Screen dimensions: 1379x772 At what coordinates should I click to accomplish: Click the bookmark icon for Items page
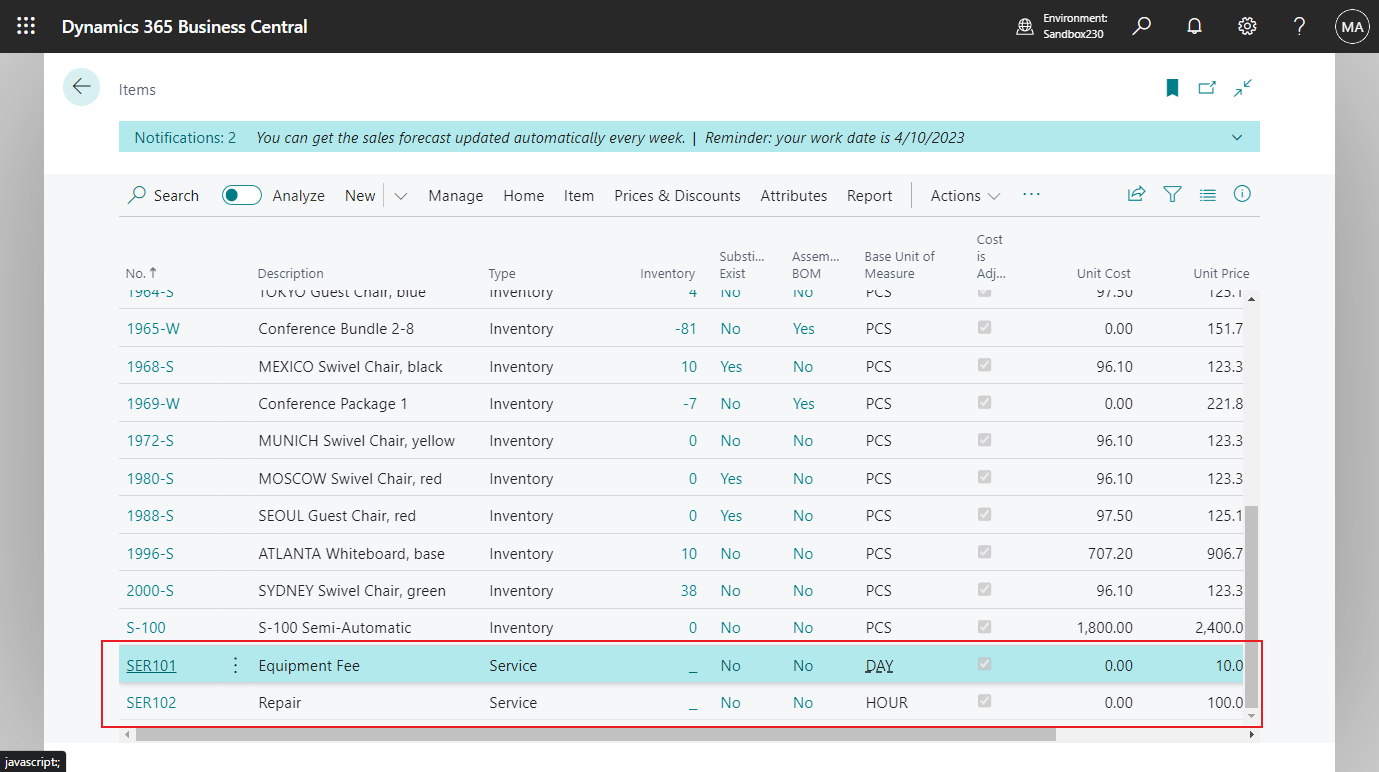1172,88
